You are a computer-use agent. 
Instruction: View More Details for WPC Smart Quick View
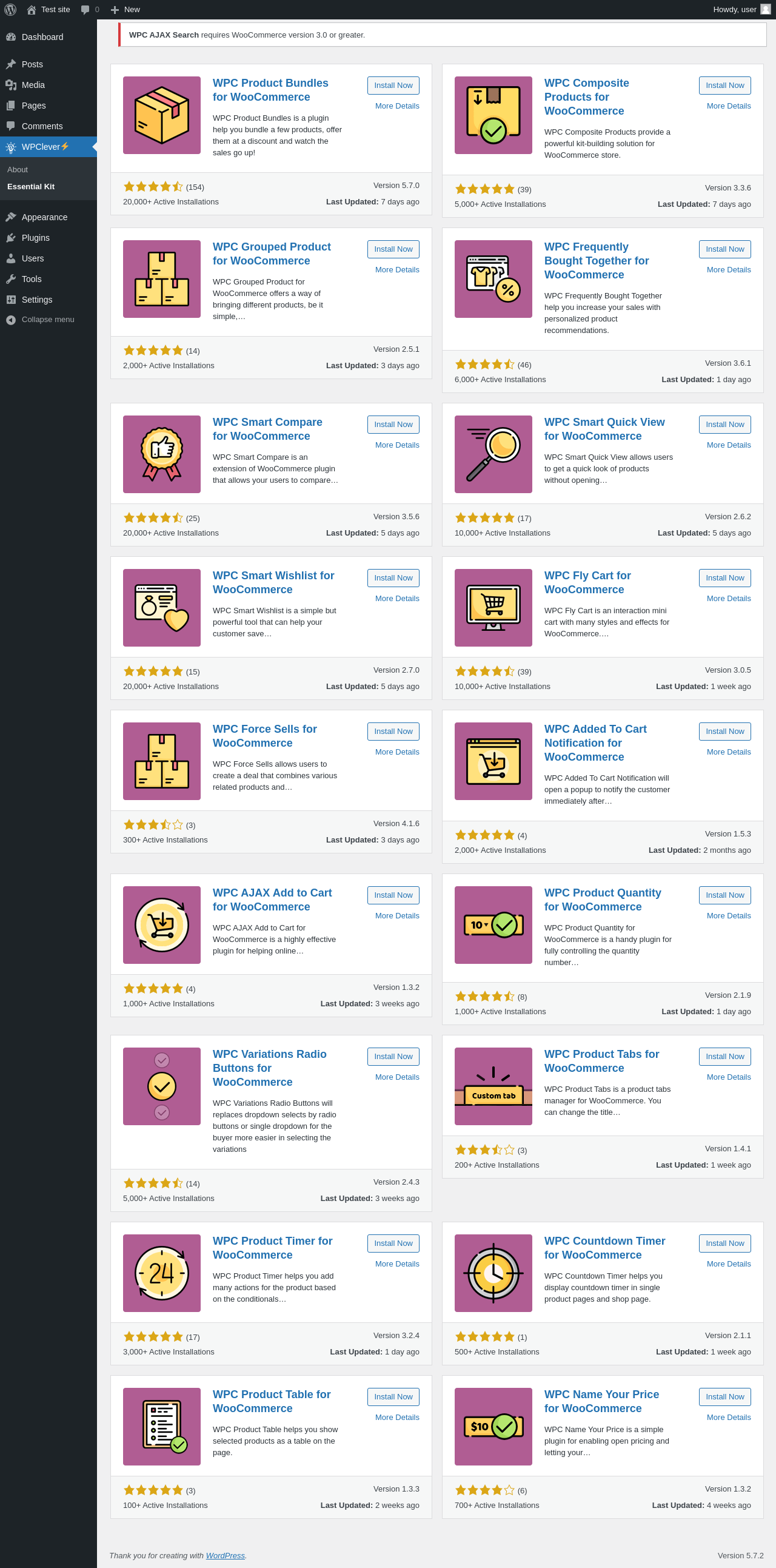tap(729, 446)
